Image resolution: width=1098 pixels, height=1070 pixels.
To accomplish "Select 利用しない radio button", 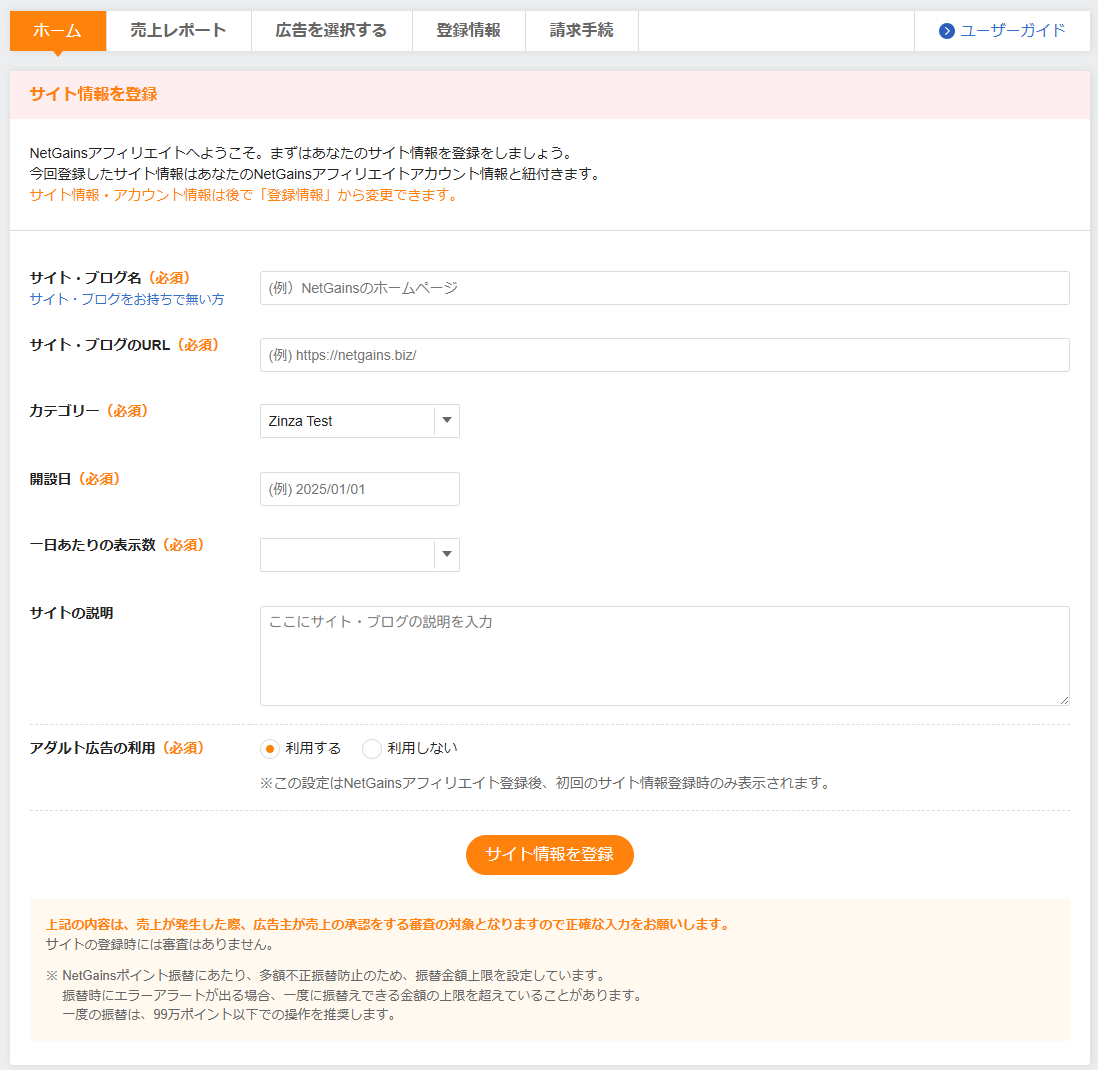I will 372,749.
